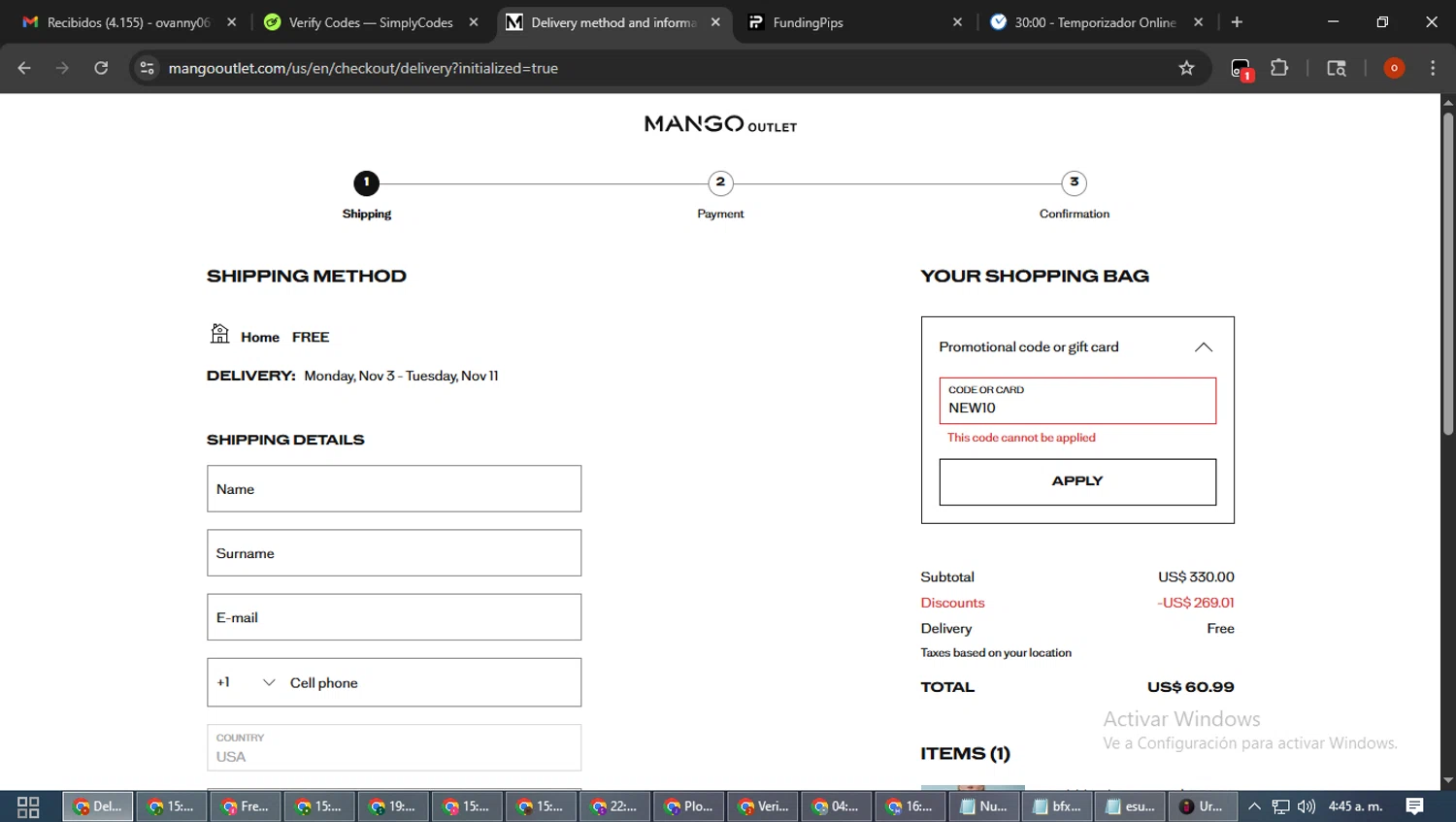Open the 'Veri...' Chrome taskbar window
1456x822 pixels.
click(x=762, y=806)
